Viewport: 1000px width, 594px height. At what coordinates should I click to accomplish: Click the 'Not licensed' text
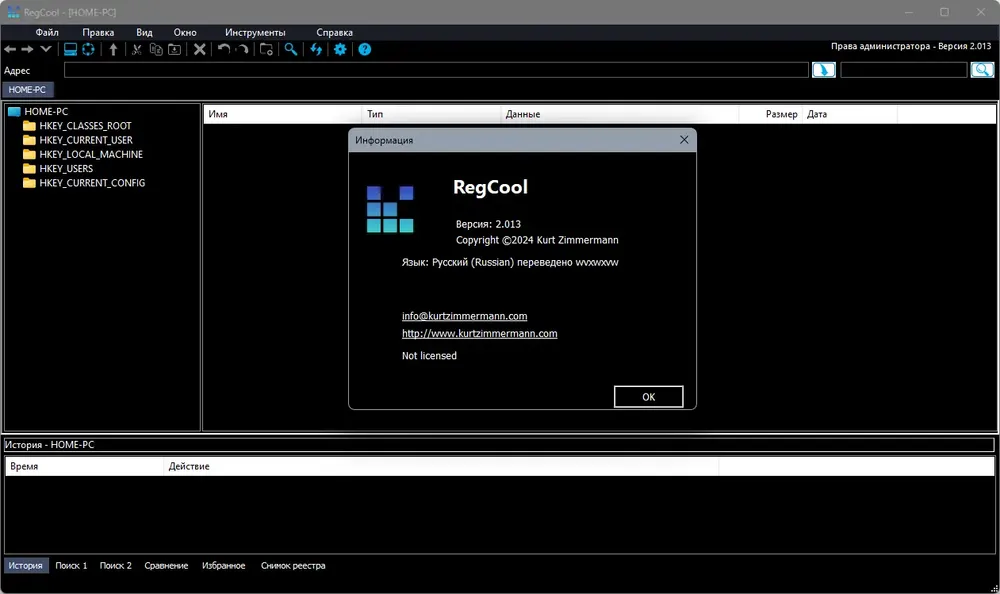tap(429, 356)
